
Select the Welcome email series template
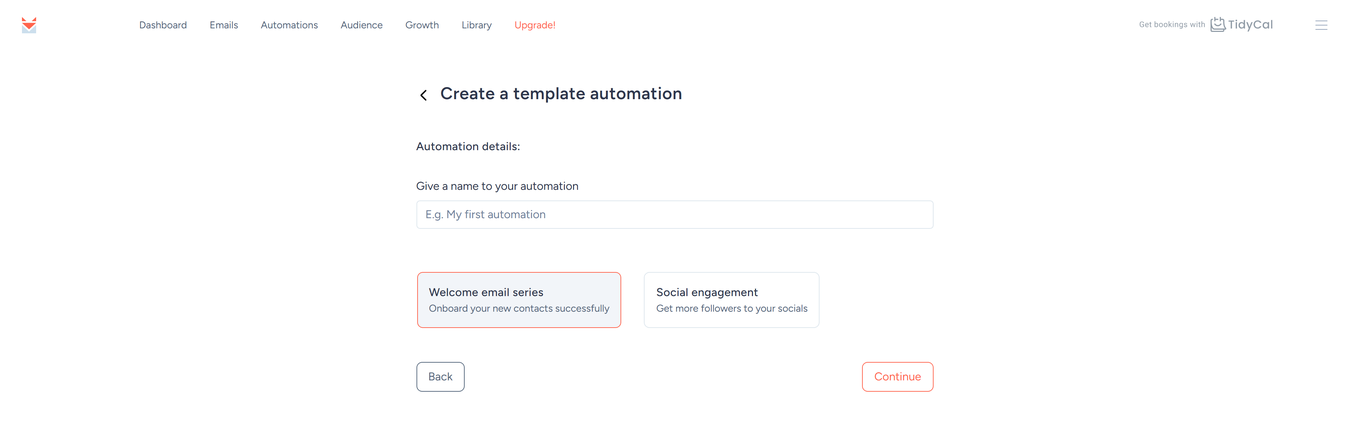(519, 300)
